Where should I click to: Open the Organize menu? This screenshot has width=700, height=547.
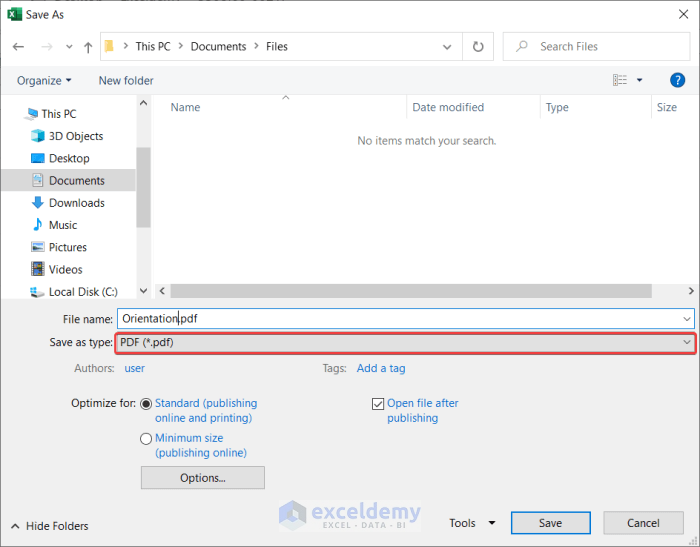pyautogui.click(x=44, y=80)
